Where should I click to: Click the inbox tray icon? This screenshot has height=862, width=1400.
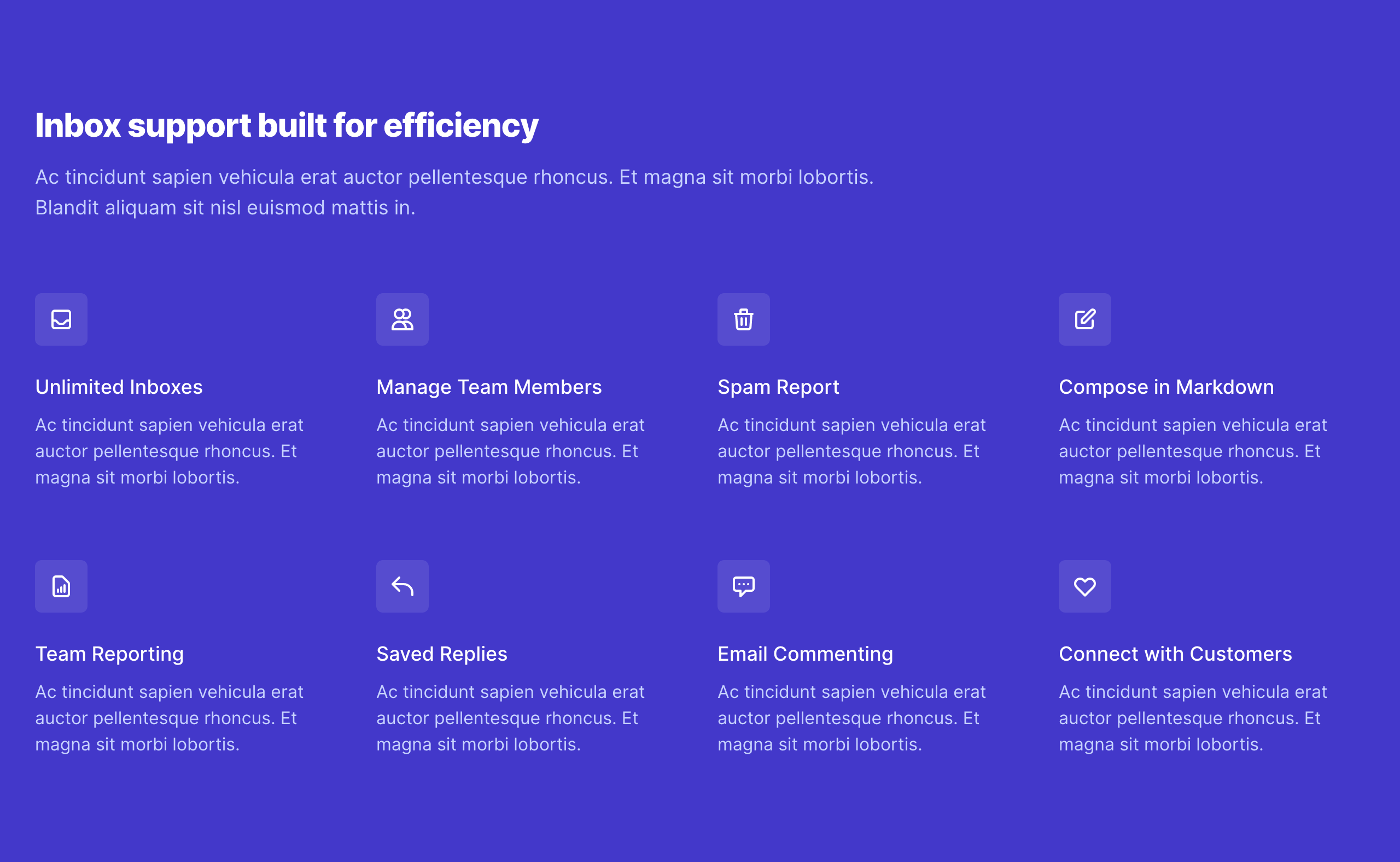click(x=61, y=319)
